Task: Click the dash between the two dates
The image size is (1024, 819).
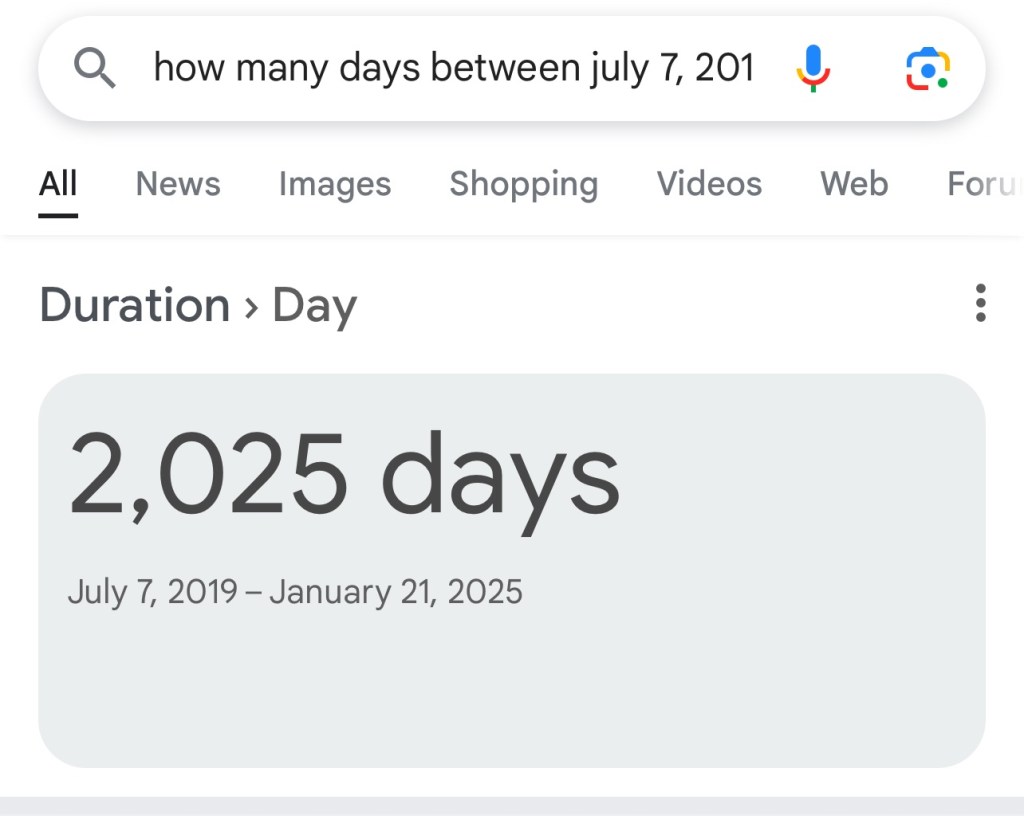Action: coord(253,593)
